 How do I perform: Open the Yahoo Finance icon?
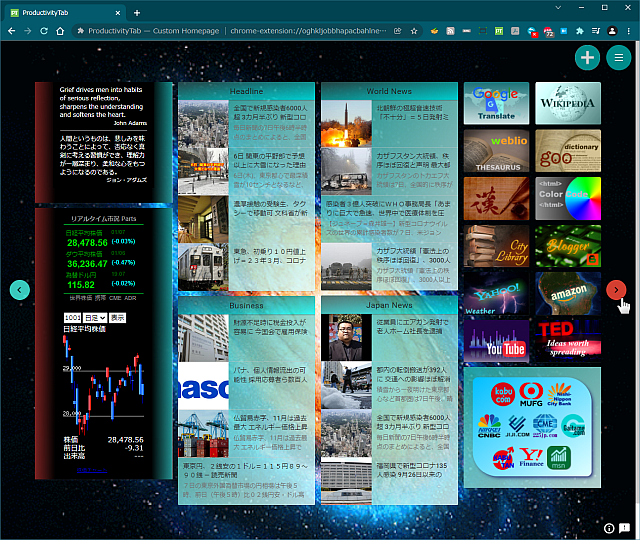pos(531,458)
